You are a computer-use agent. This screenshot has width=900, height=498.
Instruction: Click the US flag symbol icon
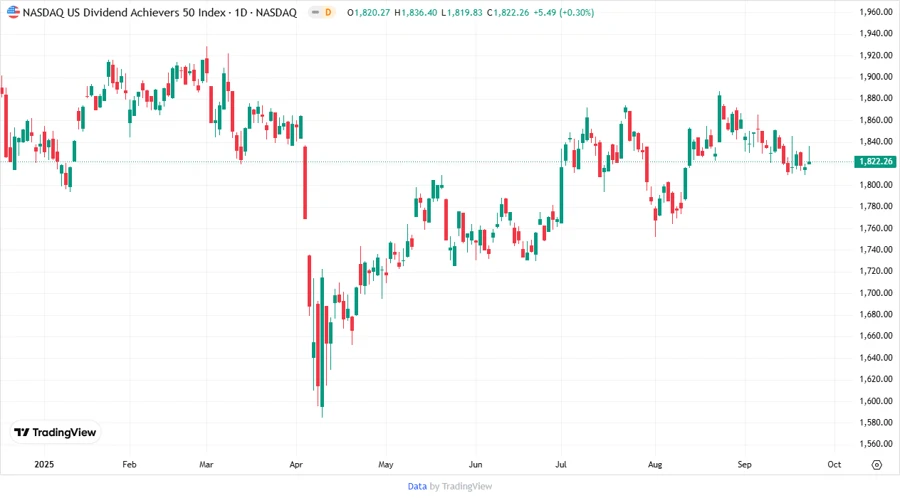[13, 12]
